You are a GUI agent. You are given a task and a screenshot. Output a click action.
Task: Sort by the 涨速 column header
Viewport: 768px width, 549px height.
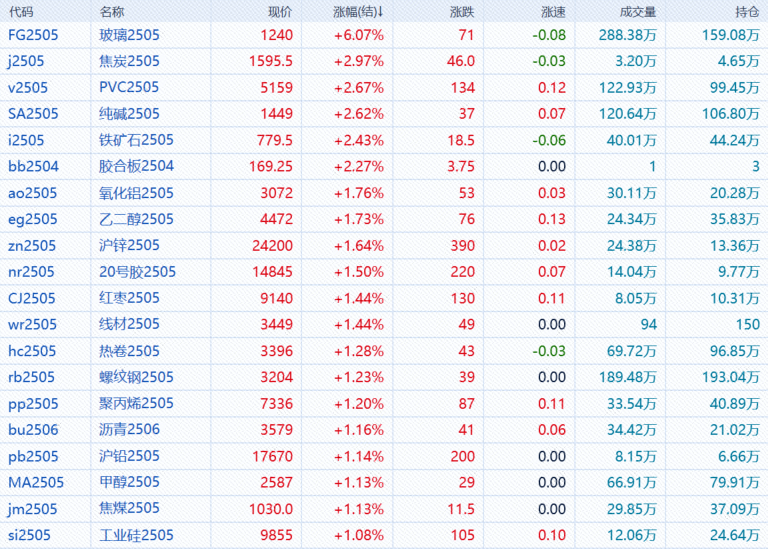(x=552, y=12)
